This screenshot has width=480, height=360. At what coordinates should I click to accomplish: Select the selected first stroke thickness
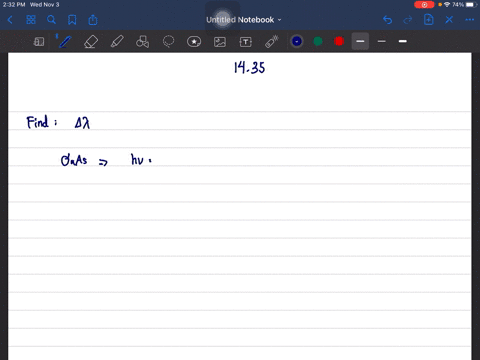pyautogui.click(x=360, y=41)
